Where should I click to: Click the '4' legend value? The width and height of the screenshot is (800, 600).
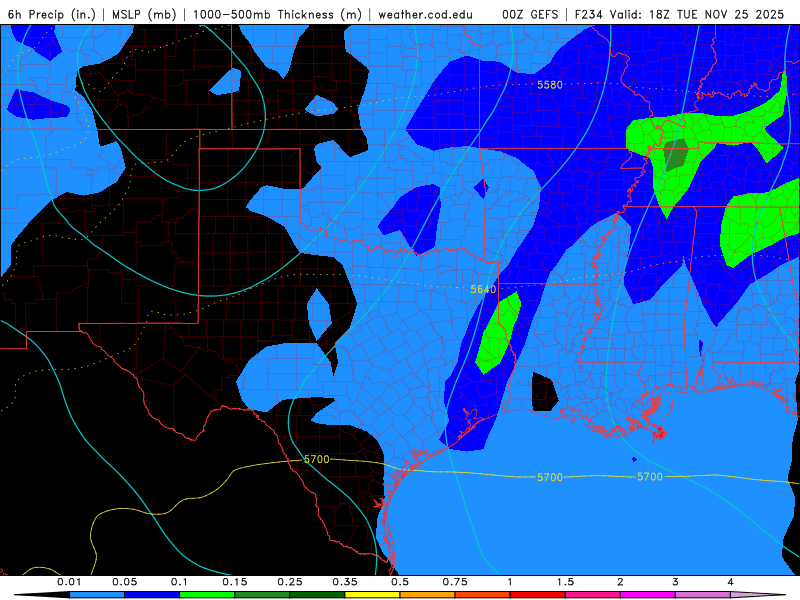[x=731, y=582]
